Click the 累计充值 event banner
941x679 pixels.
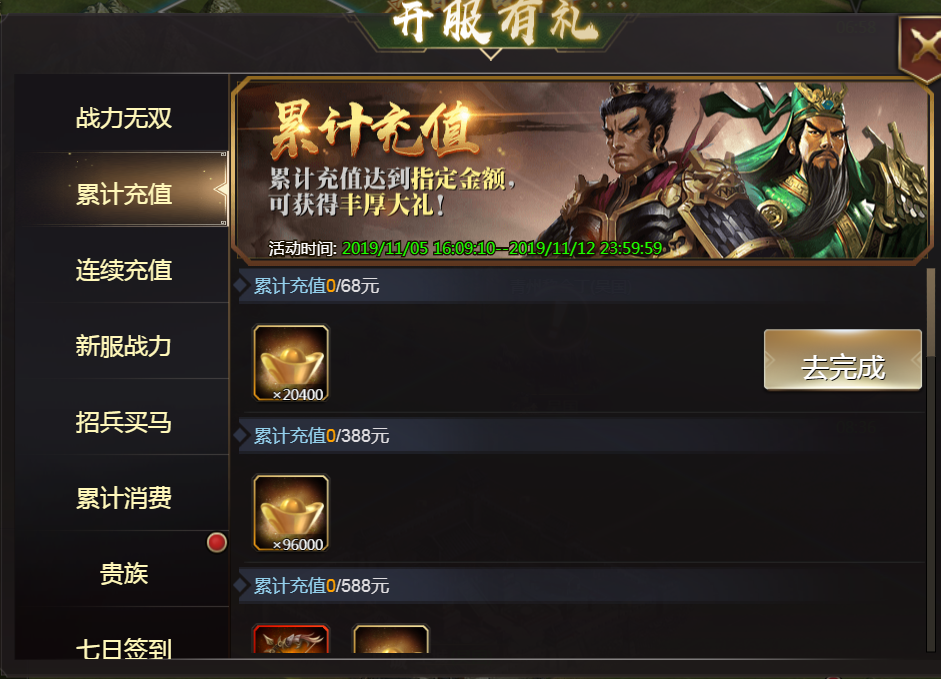(582, 171)
